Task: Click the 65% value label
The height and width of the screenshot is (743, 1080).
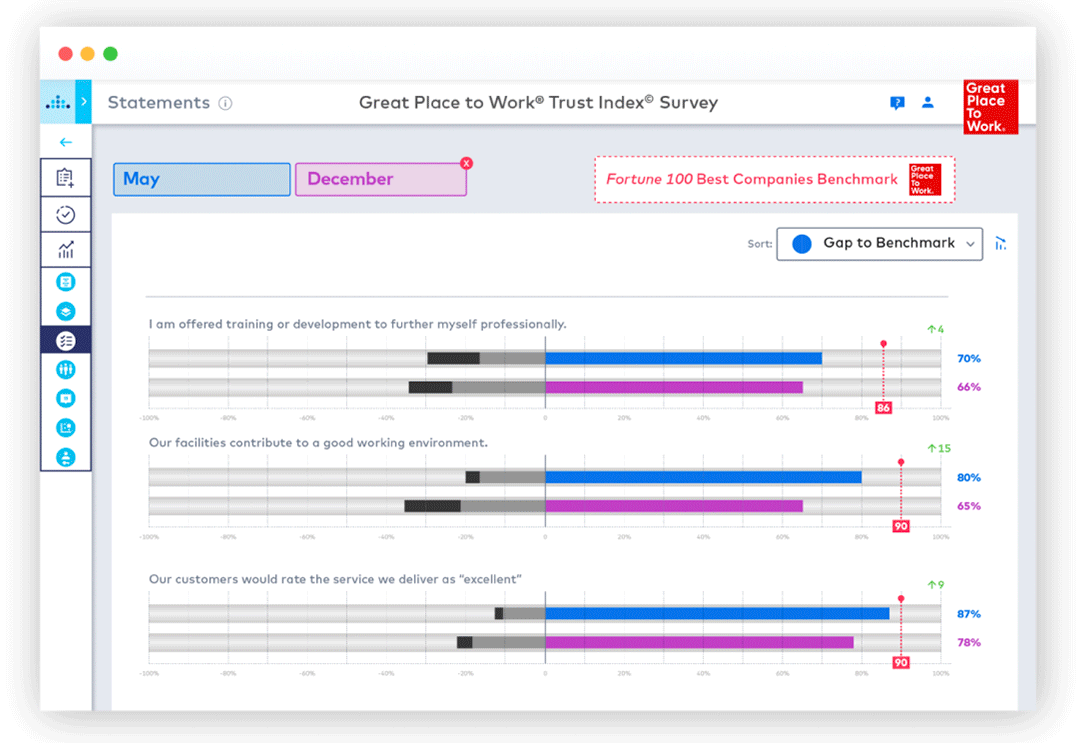Action: pyautogui.click(x=968, y=506)
